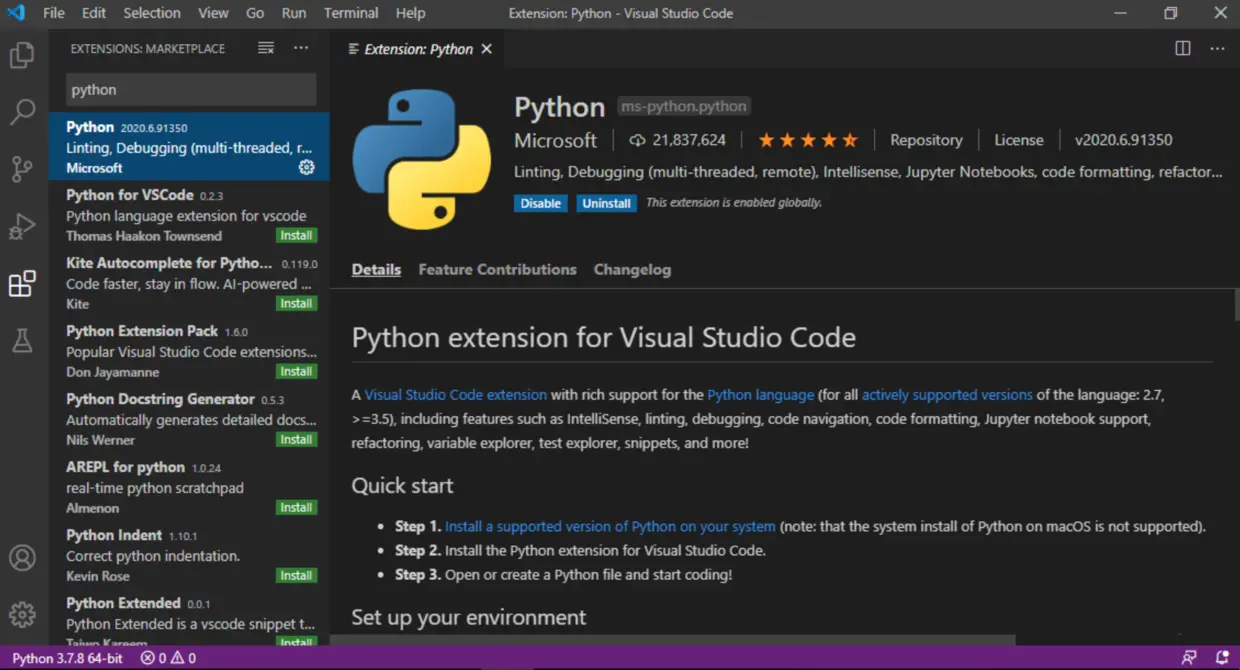Select Python 3.7.8 64-bit interpreter in status bar

tap(67, 658)
